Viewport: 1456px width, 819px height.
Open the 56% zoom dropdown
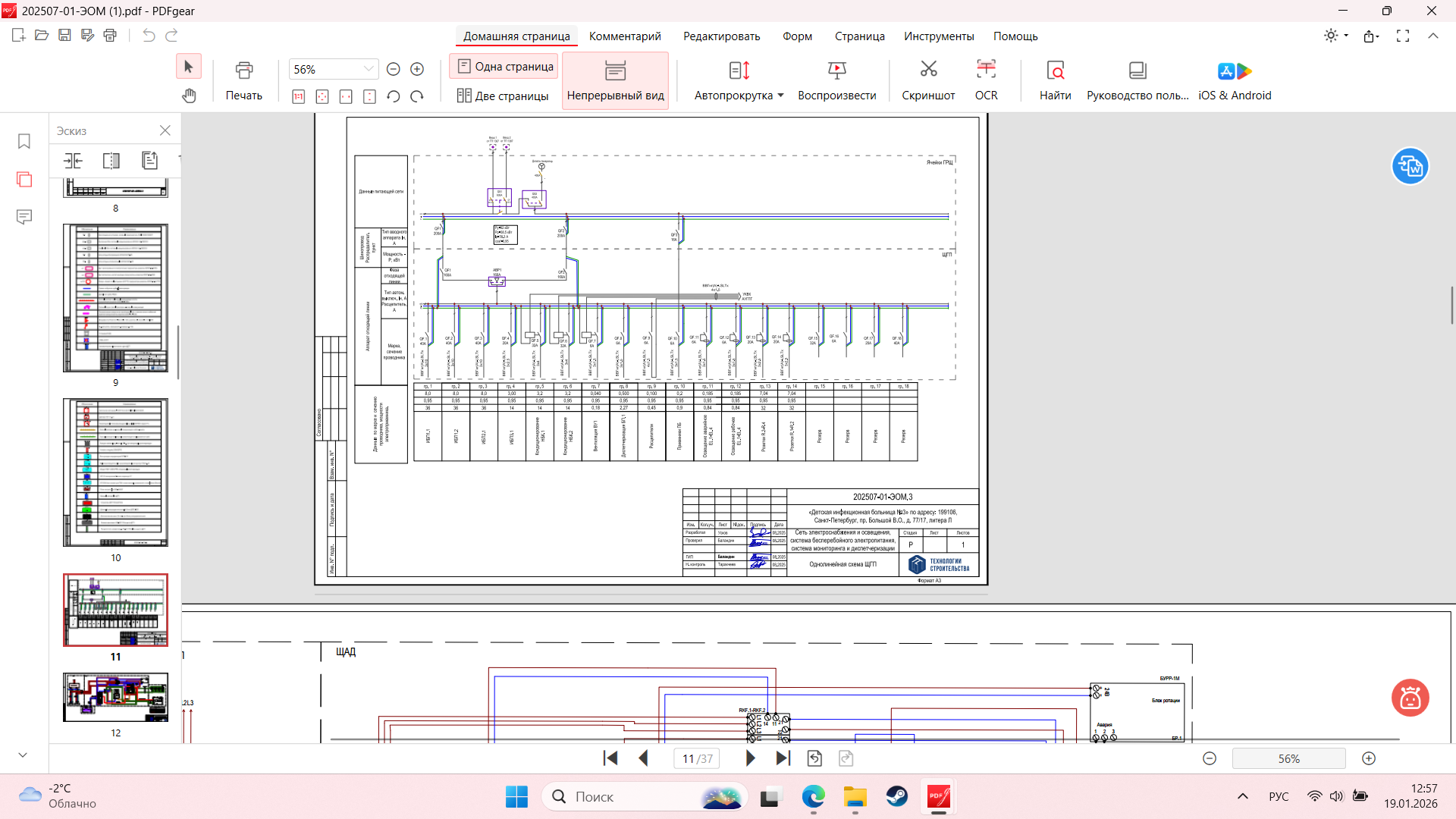point(369,69)
